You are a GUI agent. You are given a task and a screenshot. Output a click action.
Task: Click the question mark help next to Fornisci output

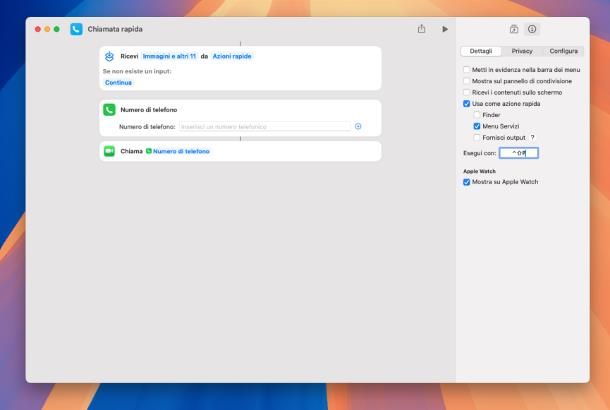tap(532, 137)
